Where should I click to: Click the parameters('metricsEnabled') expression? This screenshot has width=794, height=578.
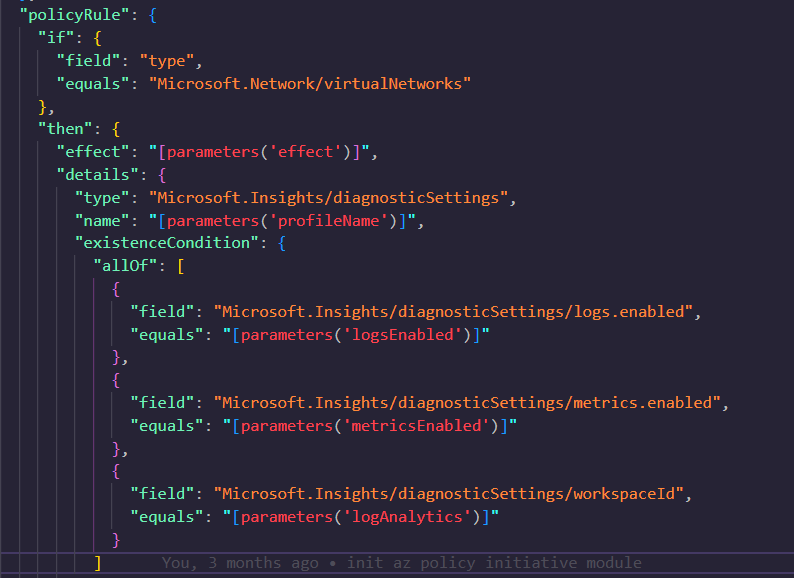tap(370, 426)
